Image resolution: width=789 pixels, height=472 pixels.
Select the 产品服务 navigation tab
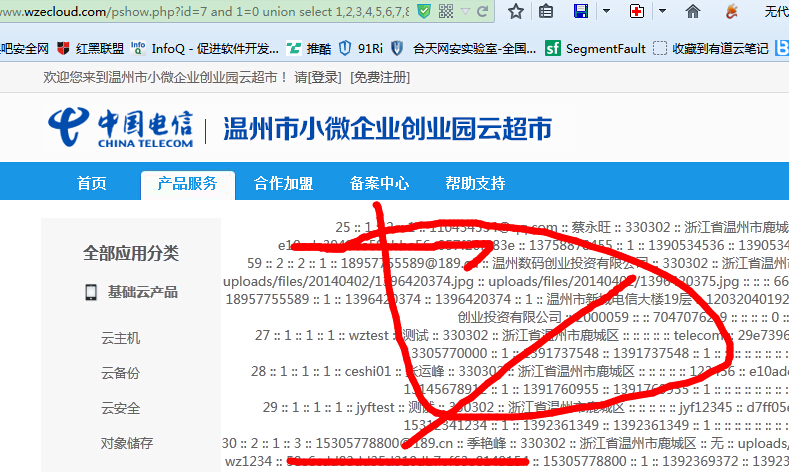point(188,184)
